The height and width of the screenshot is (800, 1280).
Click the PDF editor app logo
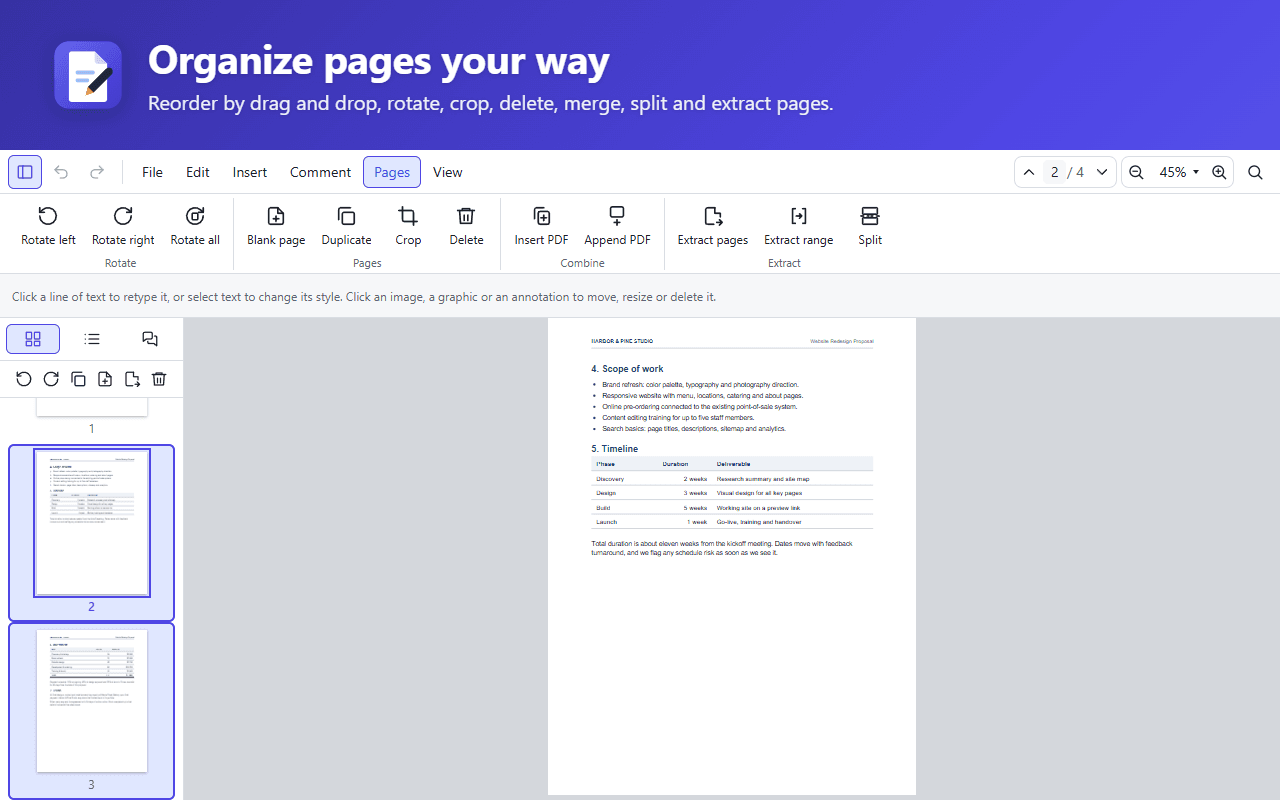pos(88,75)
